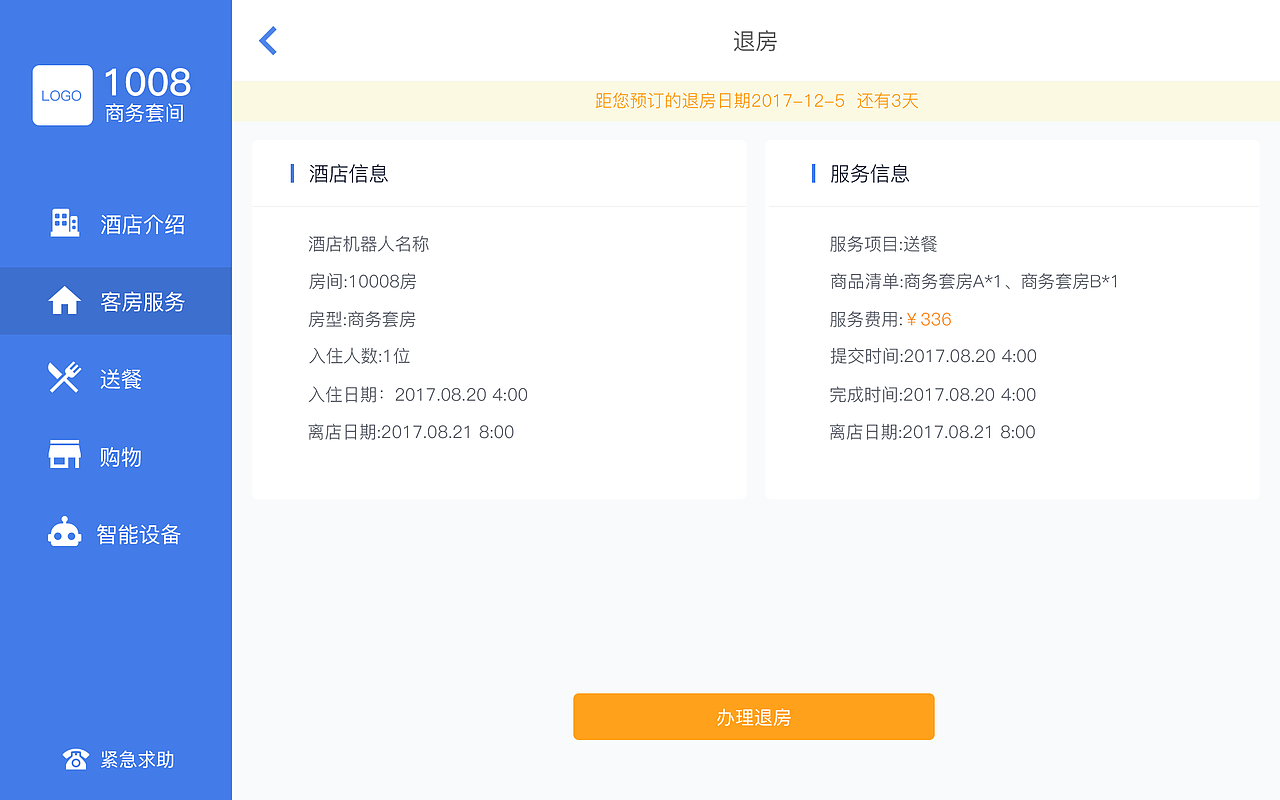Click the 服务信息 card heading

tap(869, 174)
